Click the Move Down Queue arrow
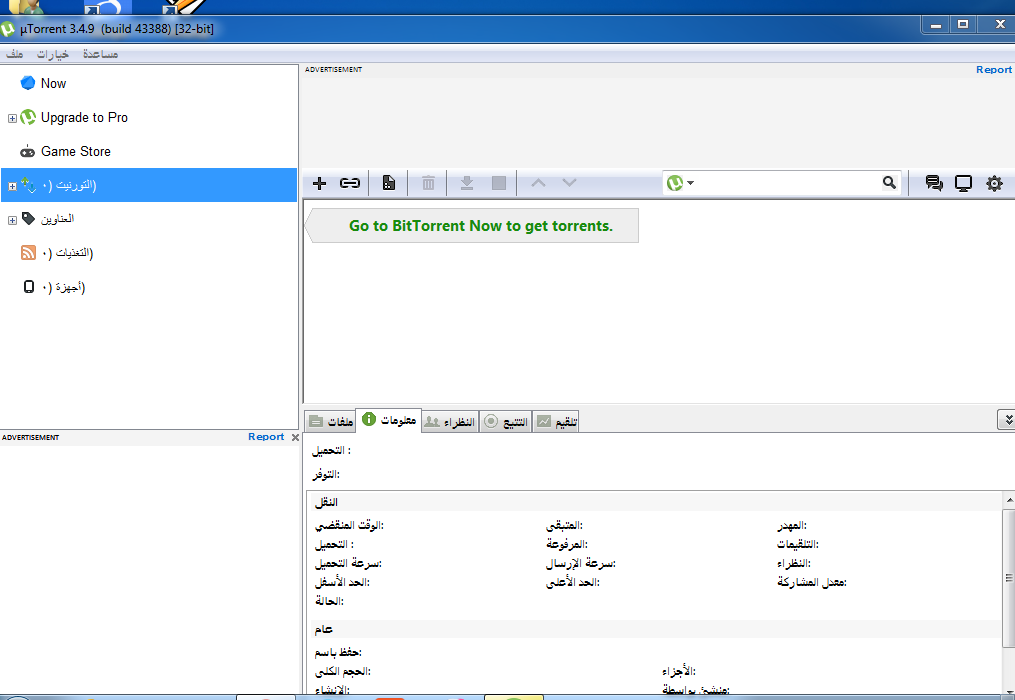This screenshot has width=1015, height=700. pyautogui.click(x=569, y=183)
